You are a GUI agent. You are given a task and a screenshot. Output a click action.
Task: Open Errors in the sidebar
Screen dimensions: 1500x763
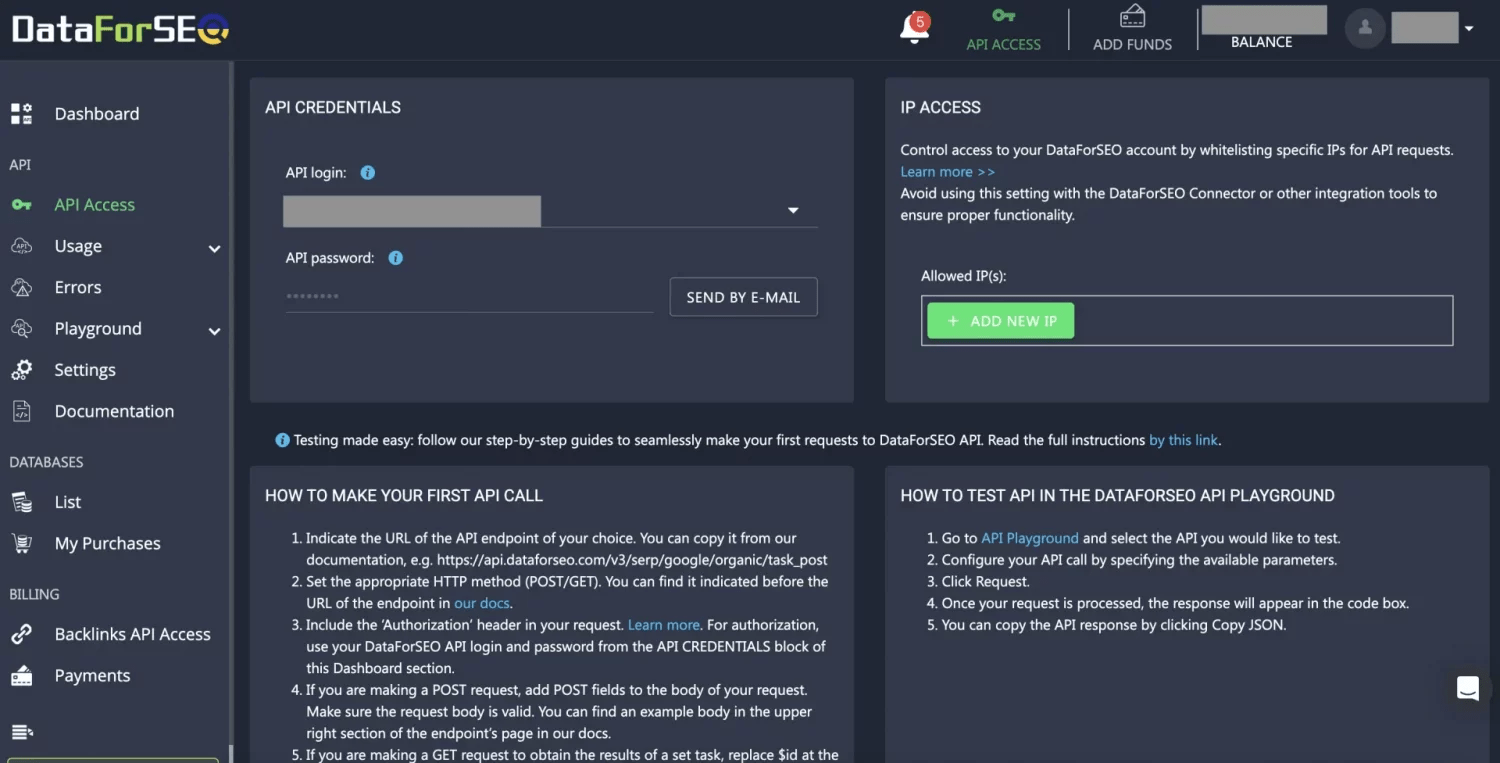(78, 288)
